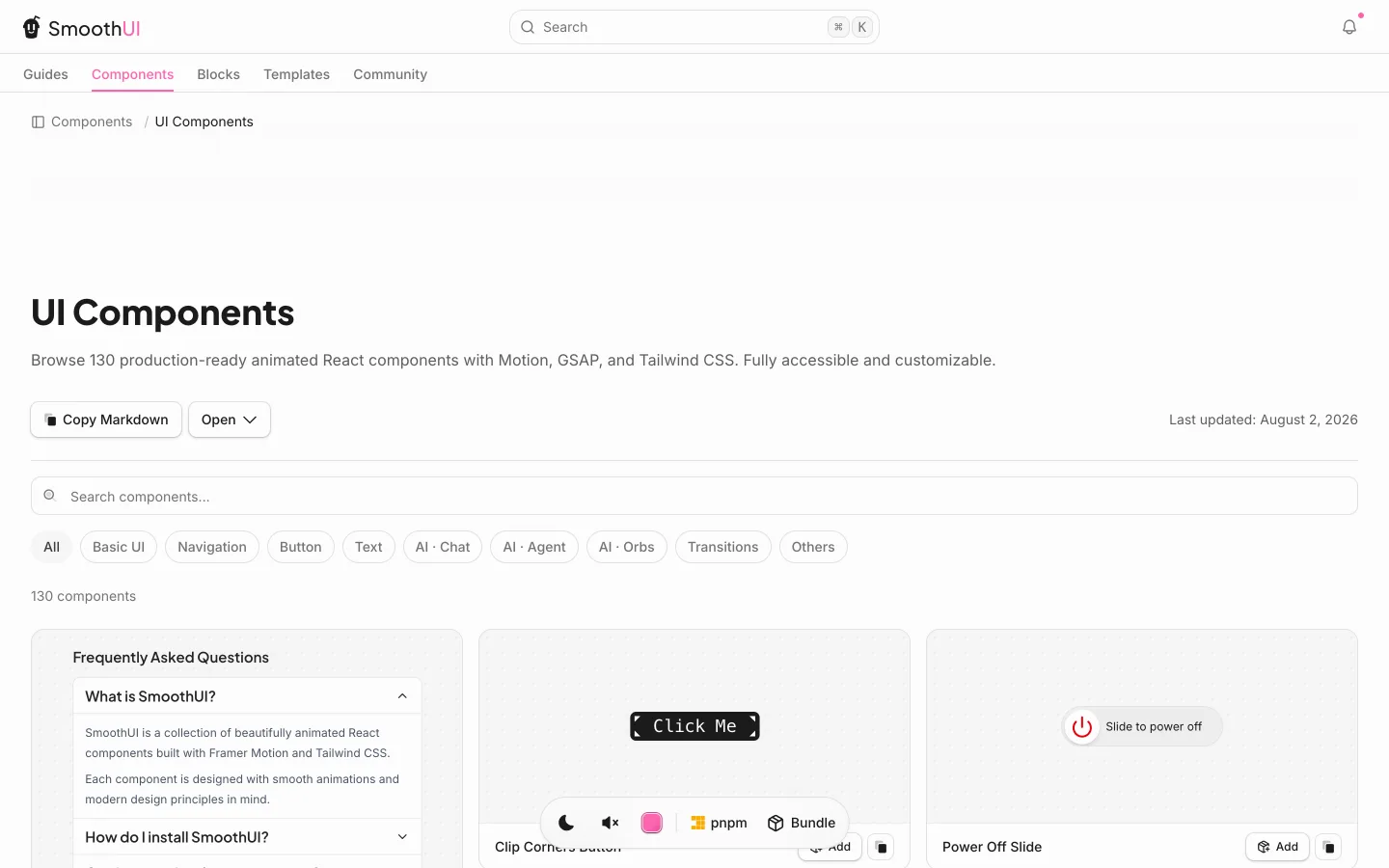The height and width of the screenshot is (868, 1389).
Task: Choose the pnpm package manager
Action: 719,823
